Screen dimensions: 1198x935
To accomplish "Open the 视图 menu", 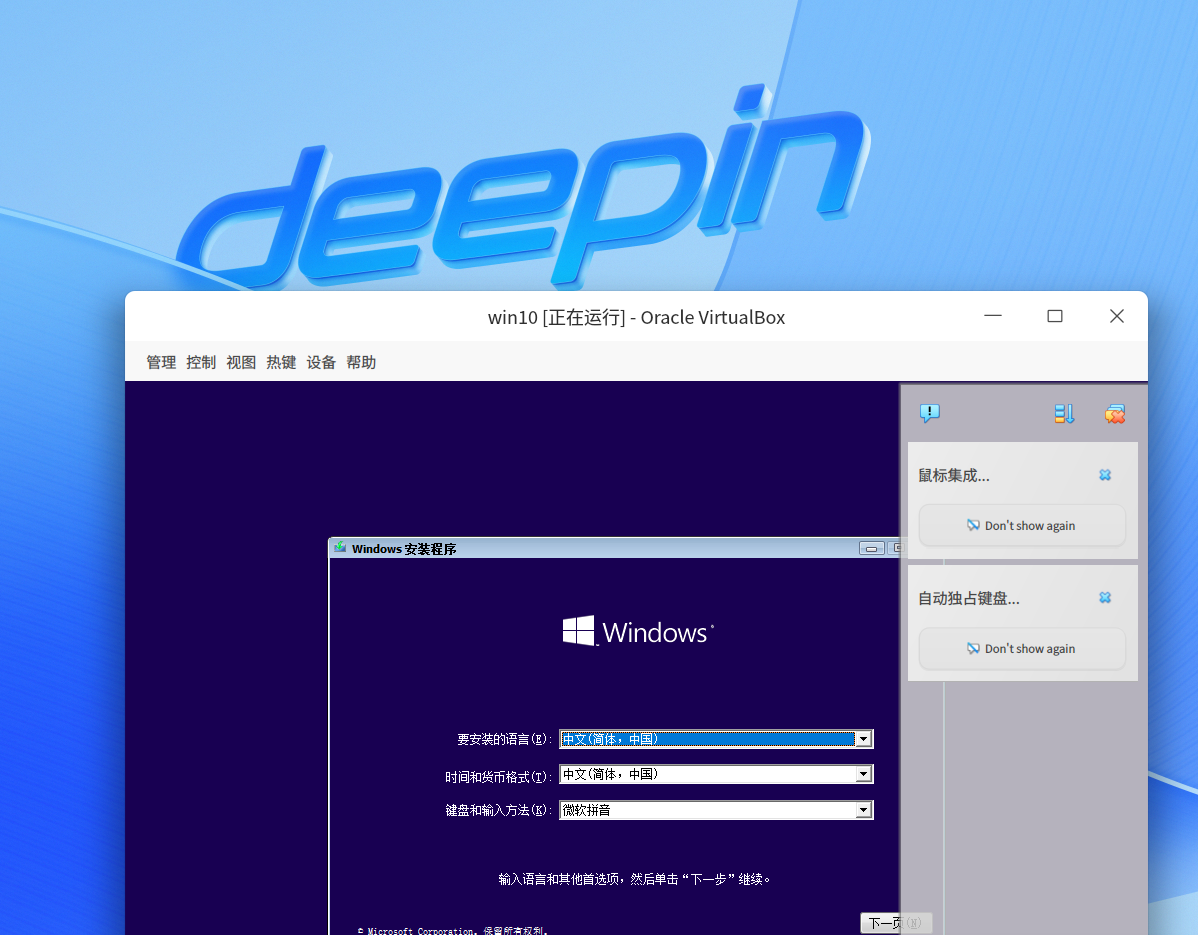I will pyautogui.click(x=241, y=362).
